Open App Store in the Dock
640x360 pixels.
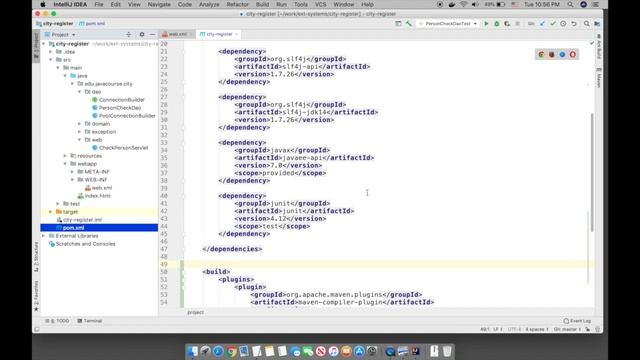pyautogui.click(x=359, y=351)
